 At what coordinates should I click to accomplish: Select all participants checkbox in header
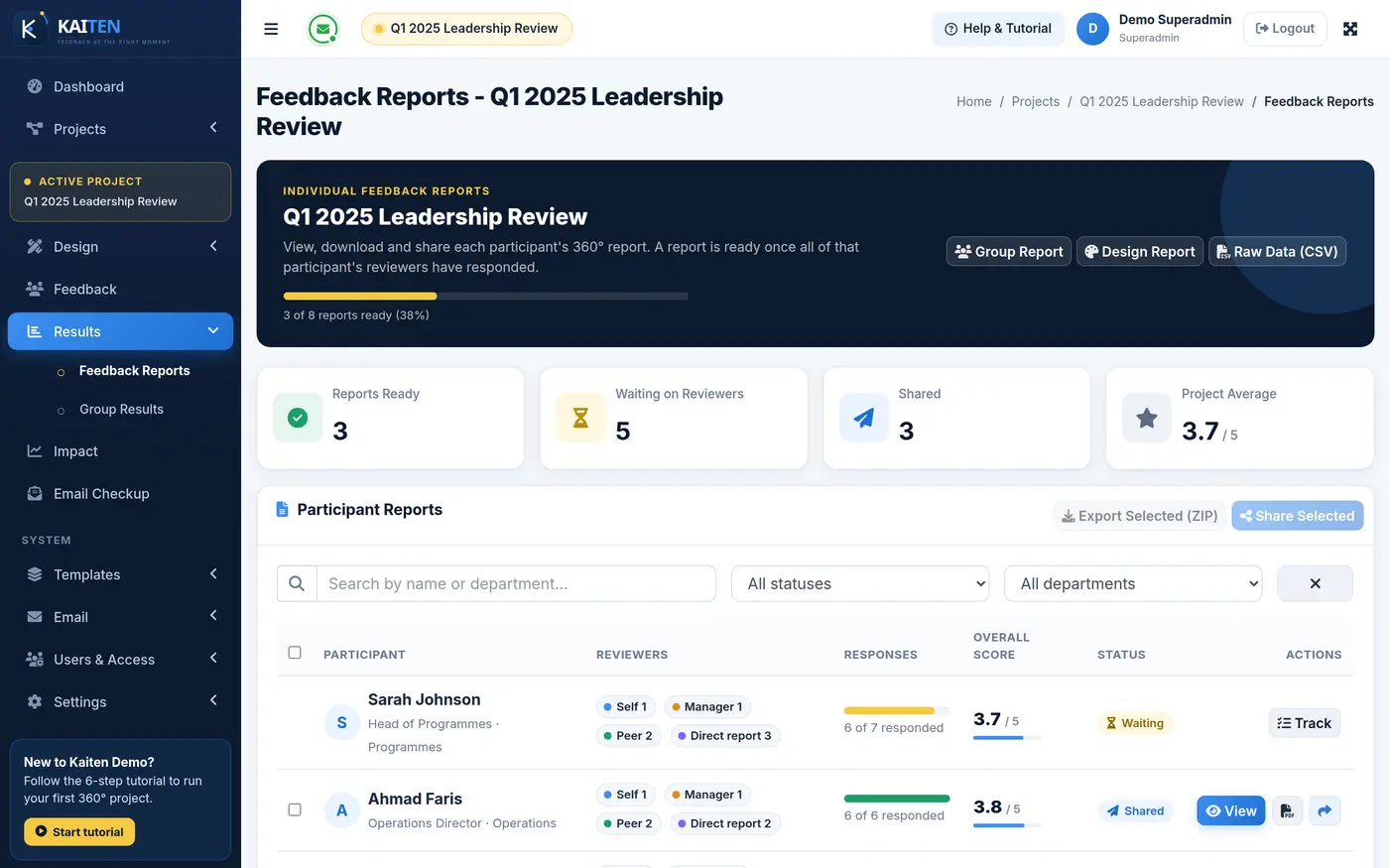click(295, 652)
